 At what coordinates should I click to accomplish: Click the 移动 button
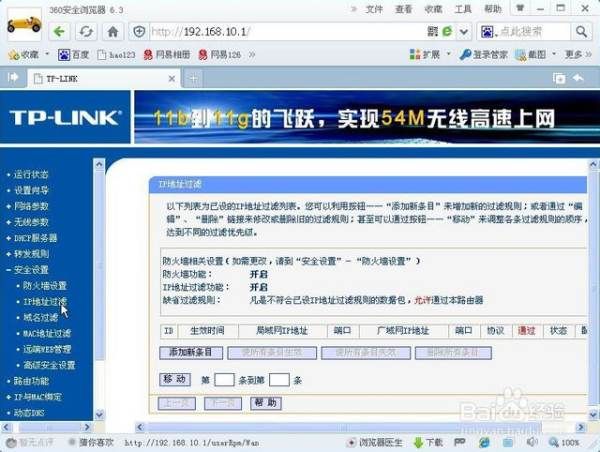coord(175,379)
